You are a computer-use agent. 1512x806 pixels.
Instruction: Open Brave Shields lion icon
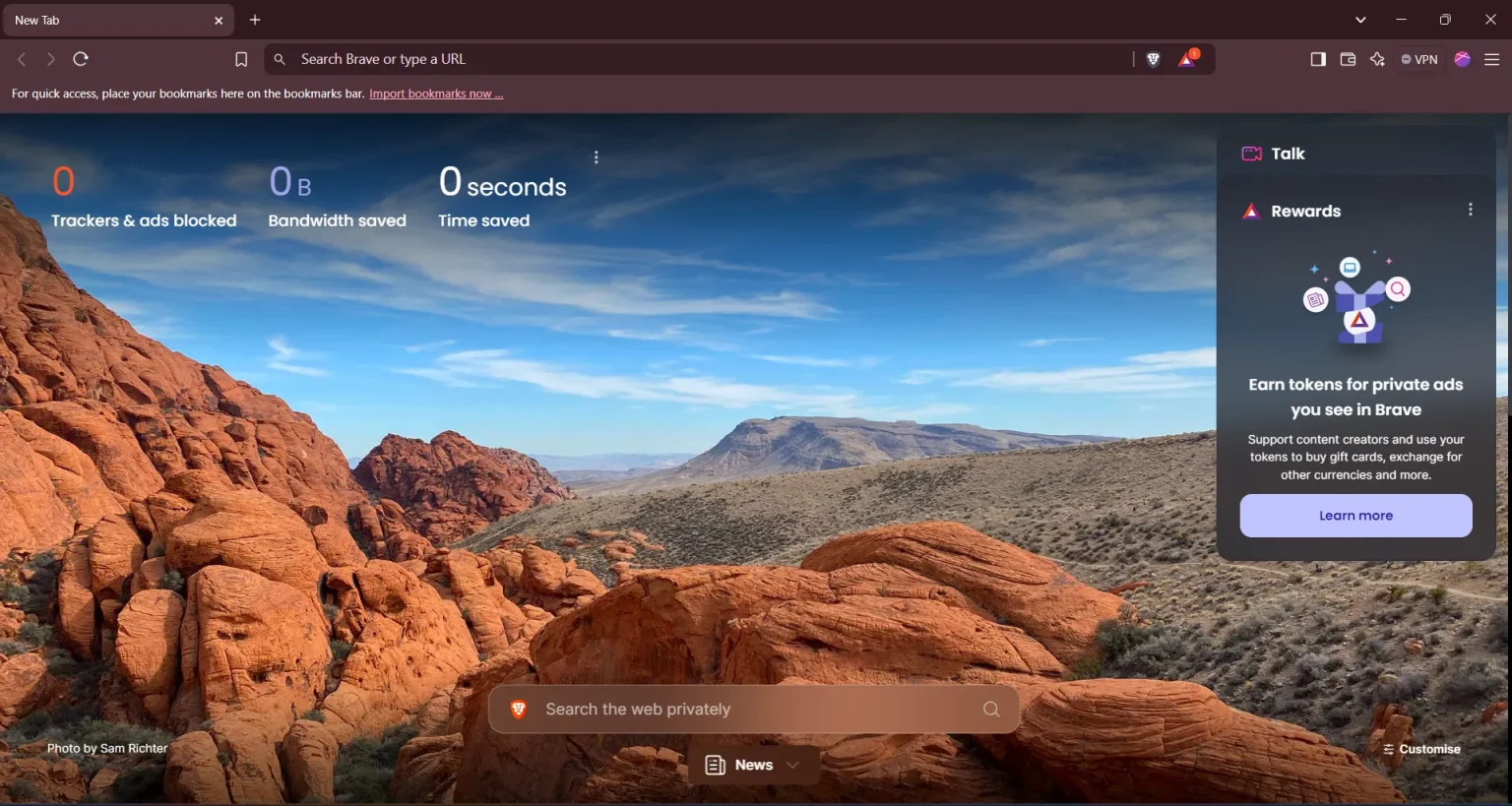[x=1154, y=59]
